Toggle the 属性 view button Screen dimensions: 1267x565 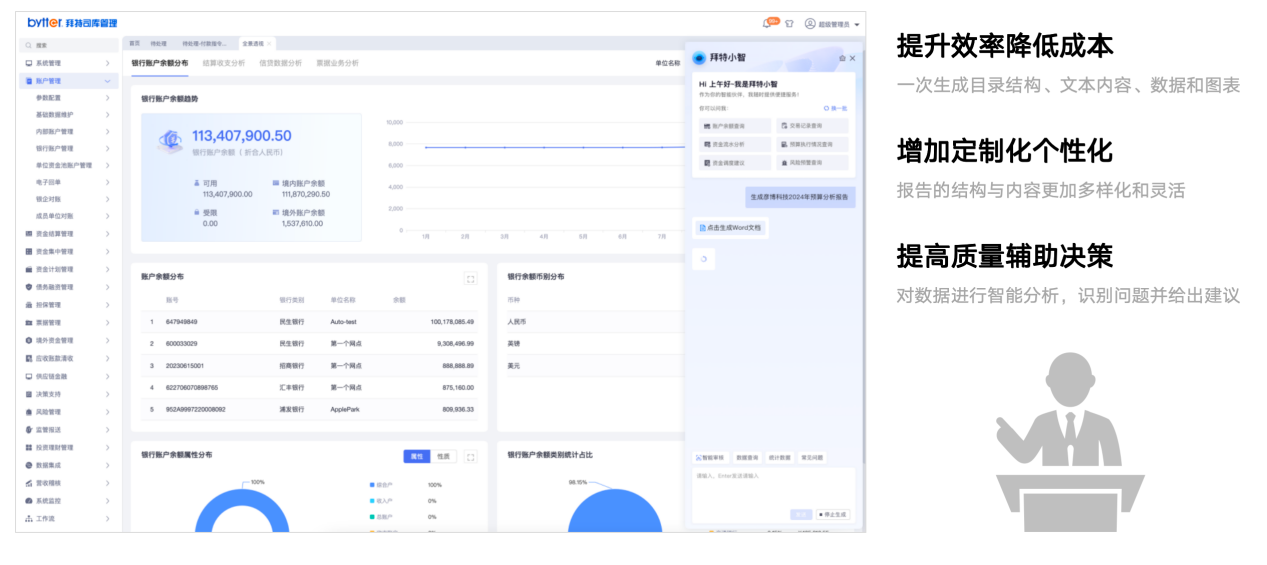tap(417, 456)
